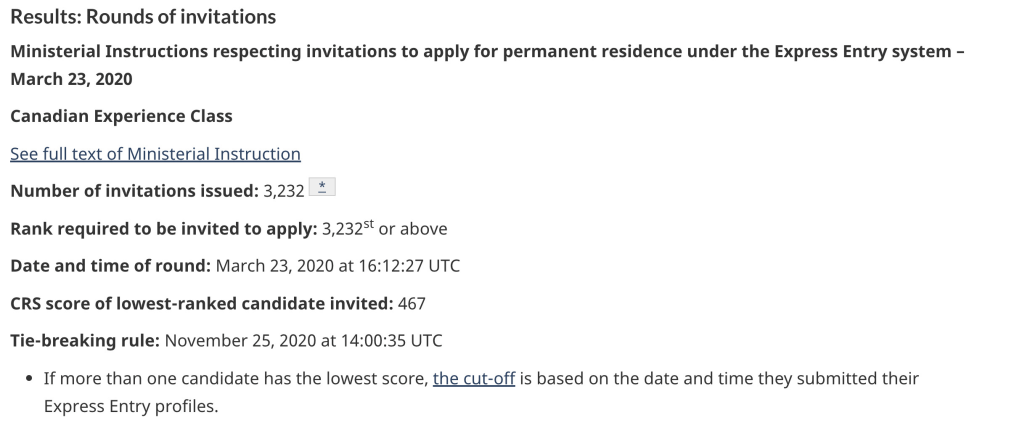1022x444 pixels.
Task: Click the footnote asterisk beside invitations issued
Action: (x=322, y=188)
